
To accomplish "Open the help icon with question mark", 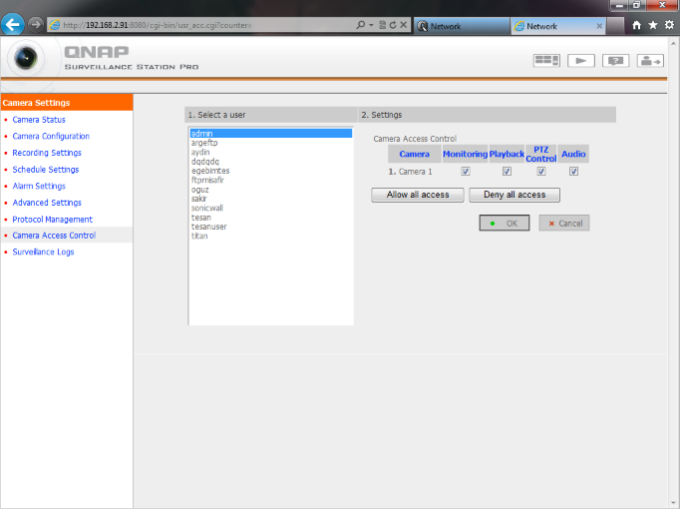I will click(616, 60).
